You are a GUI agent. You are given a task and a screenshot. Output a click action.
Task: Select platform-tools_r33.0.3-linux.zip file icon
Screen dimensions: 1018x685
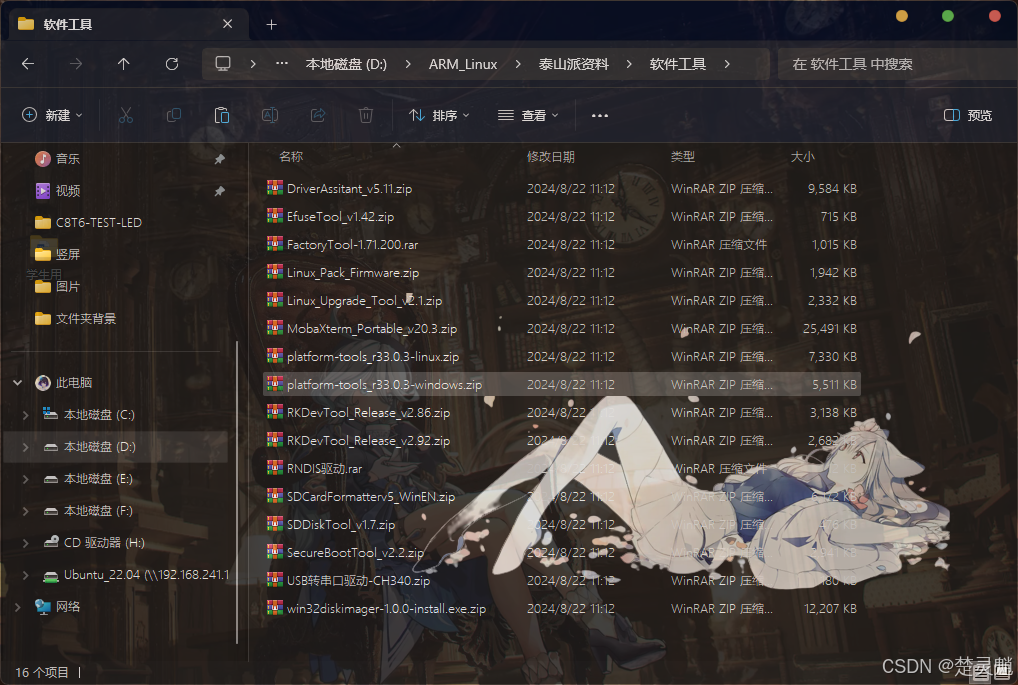(275, 356)
